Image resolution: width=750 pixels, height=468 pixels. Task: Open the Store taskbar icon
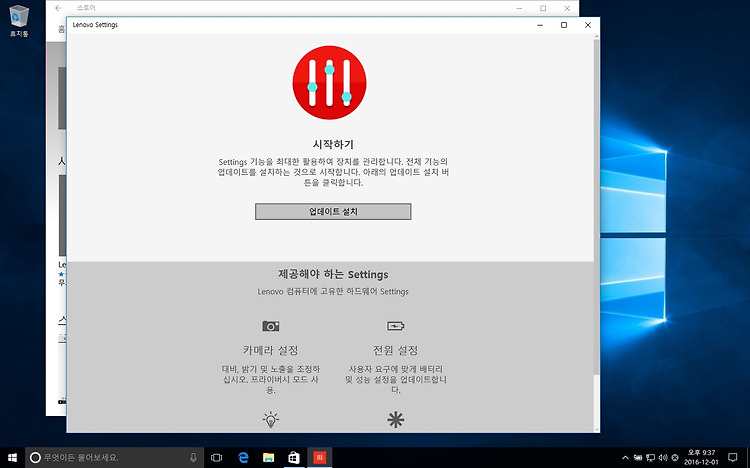[294, 457]
